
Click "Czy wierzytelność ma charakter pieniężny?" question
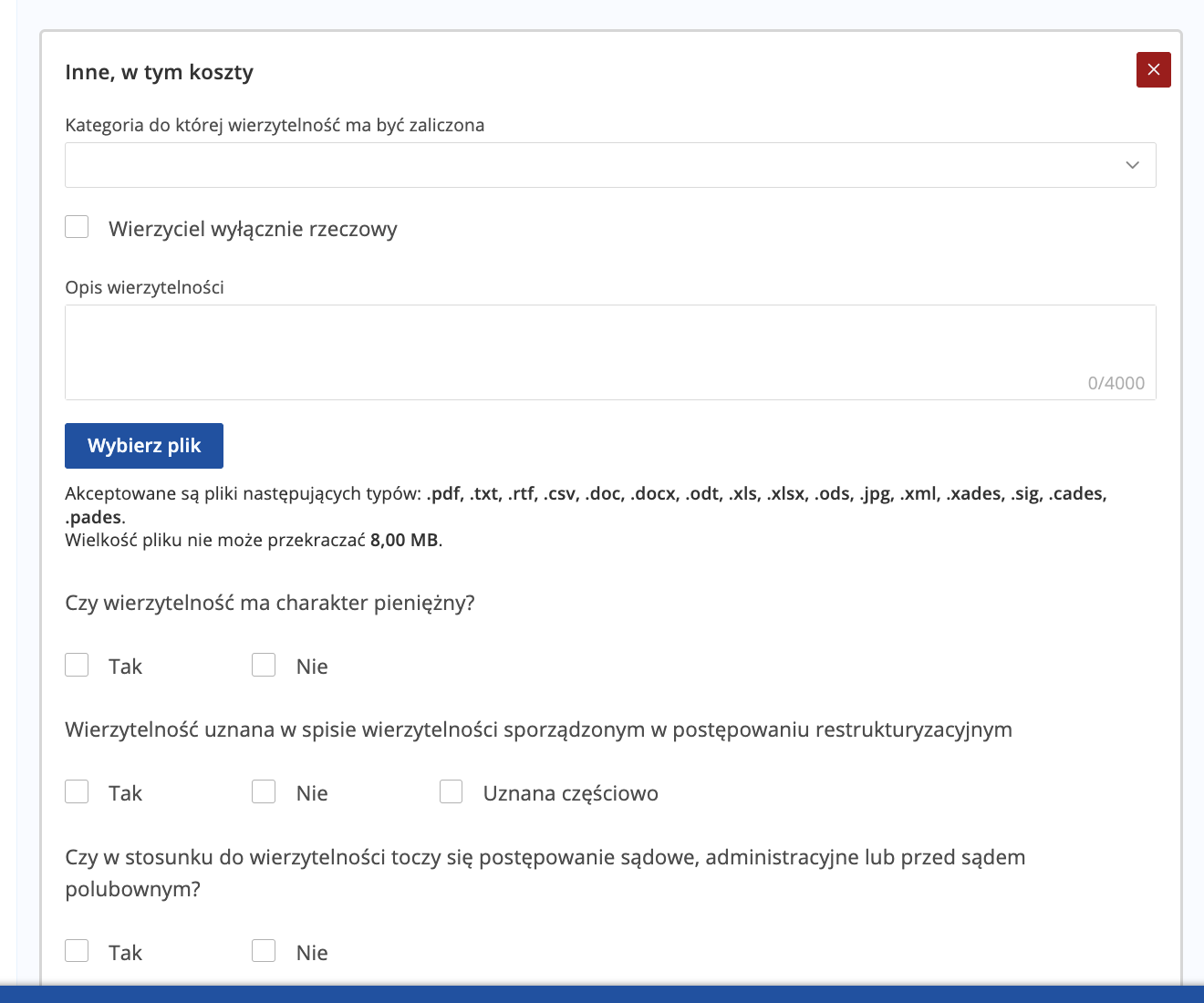click(x=270, y=603)
